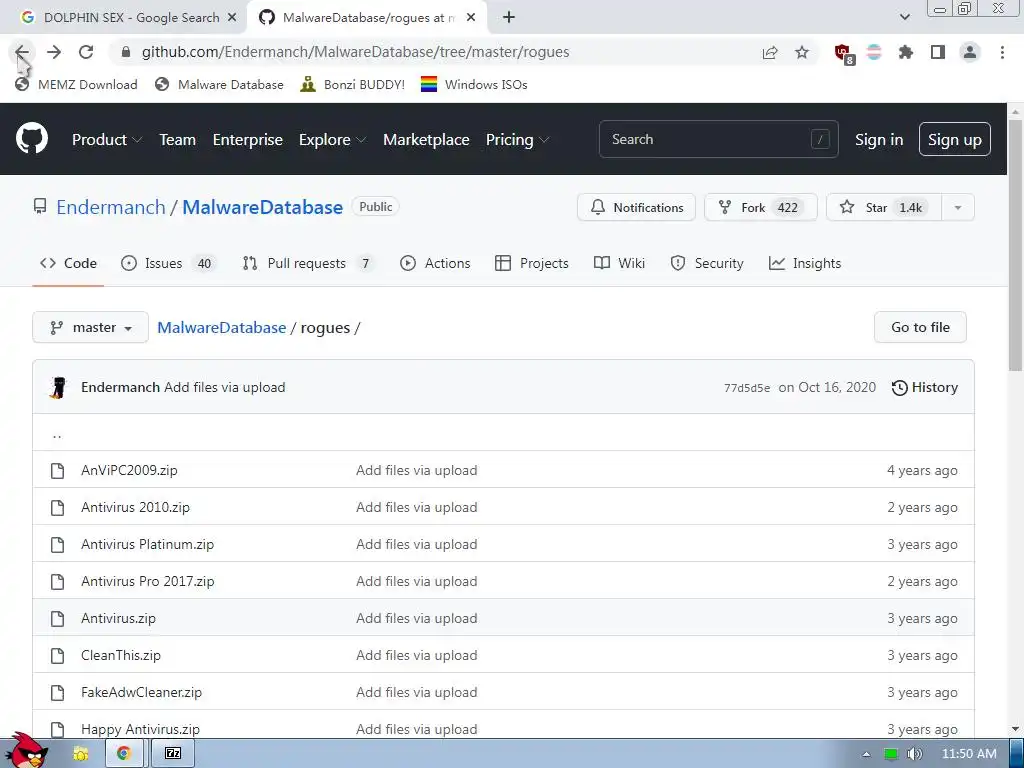The image size is (1024, 768).
Task: Select the Code tab
Action: pos(68,263)
